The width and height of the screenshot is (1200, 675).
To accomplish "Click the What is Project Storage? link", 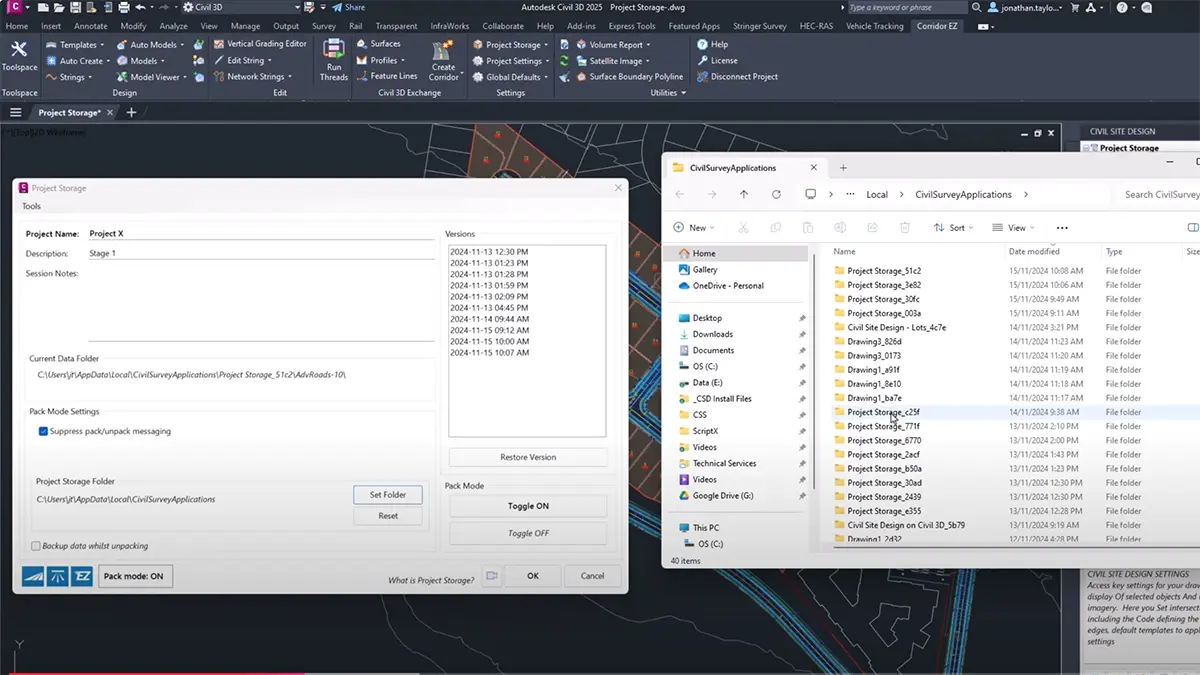I will tap(431, 580).
